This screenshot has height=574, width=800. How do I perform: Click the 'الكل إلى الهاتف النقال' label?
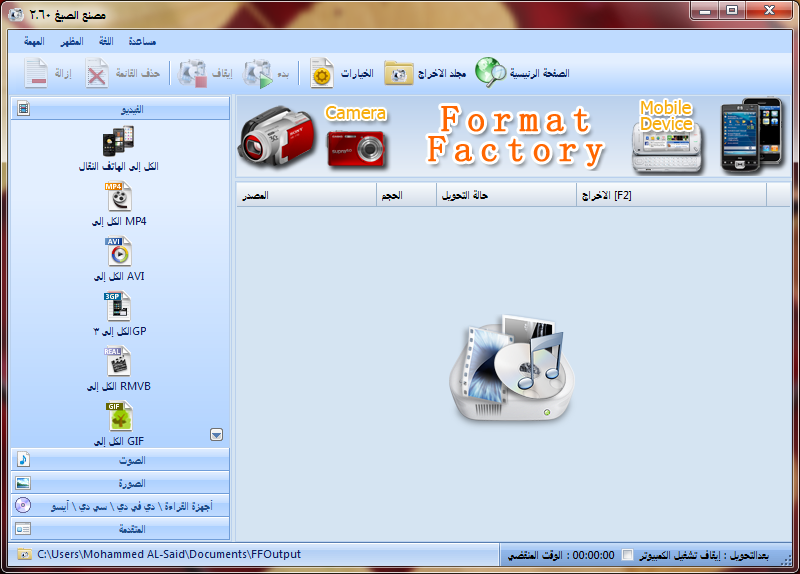click(118, 166)
